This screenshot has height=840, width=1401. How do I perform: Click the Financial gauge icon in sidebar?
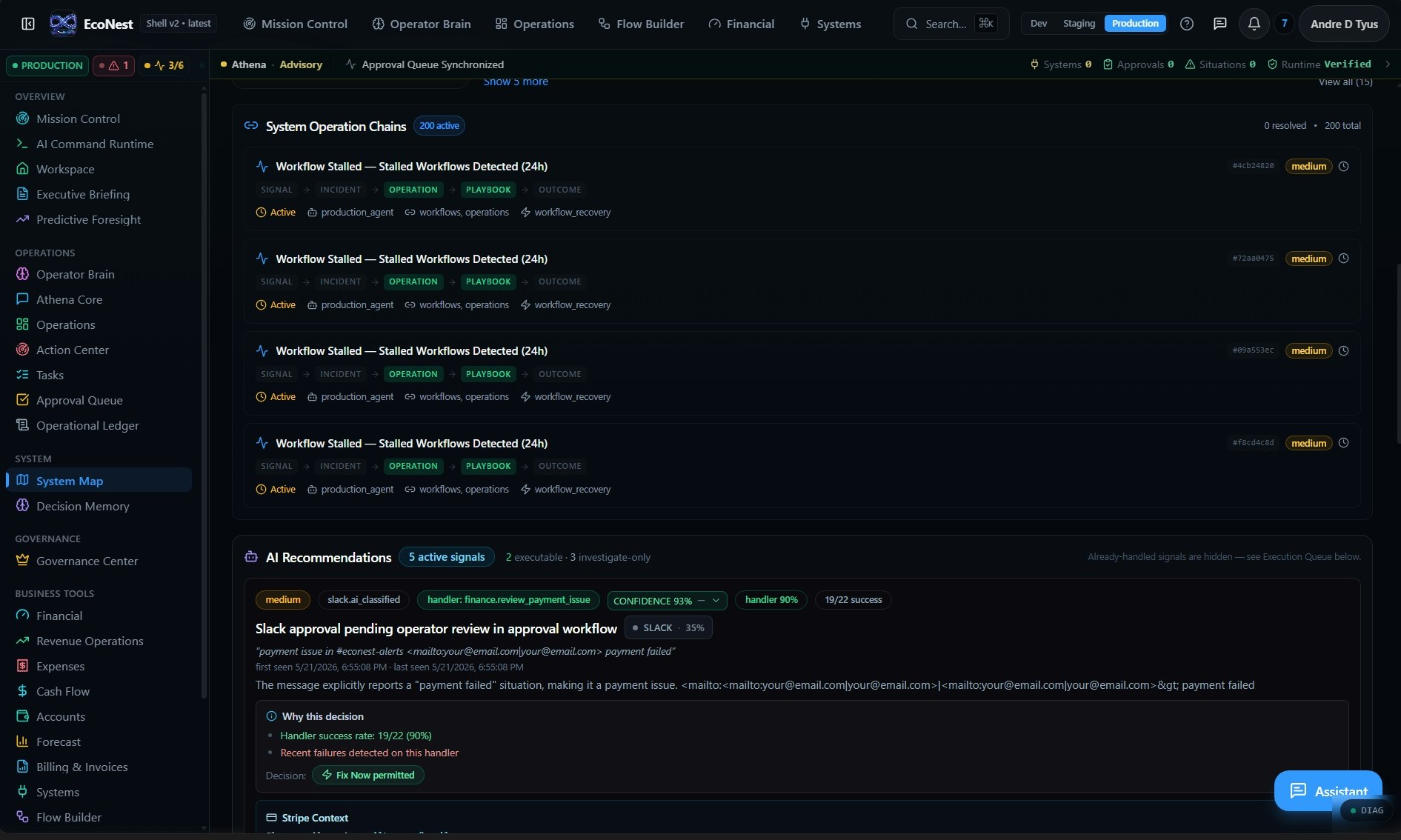(22, 616)
